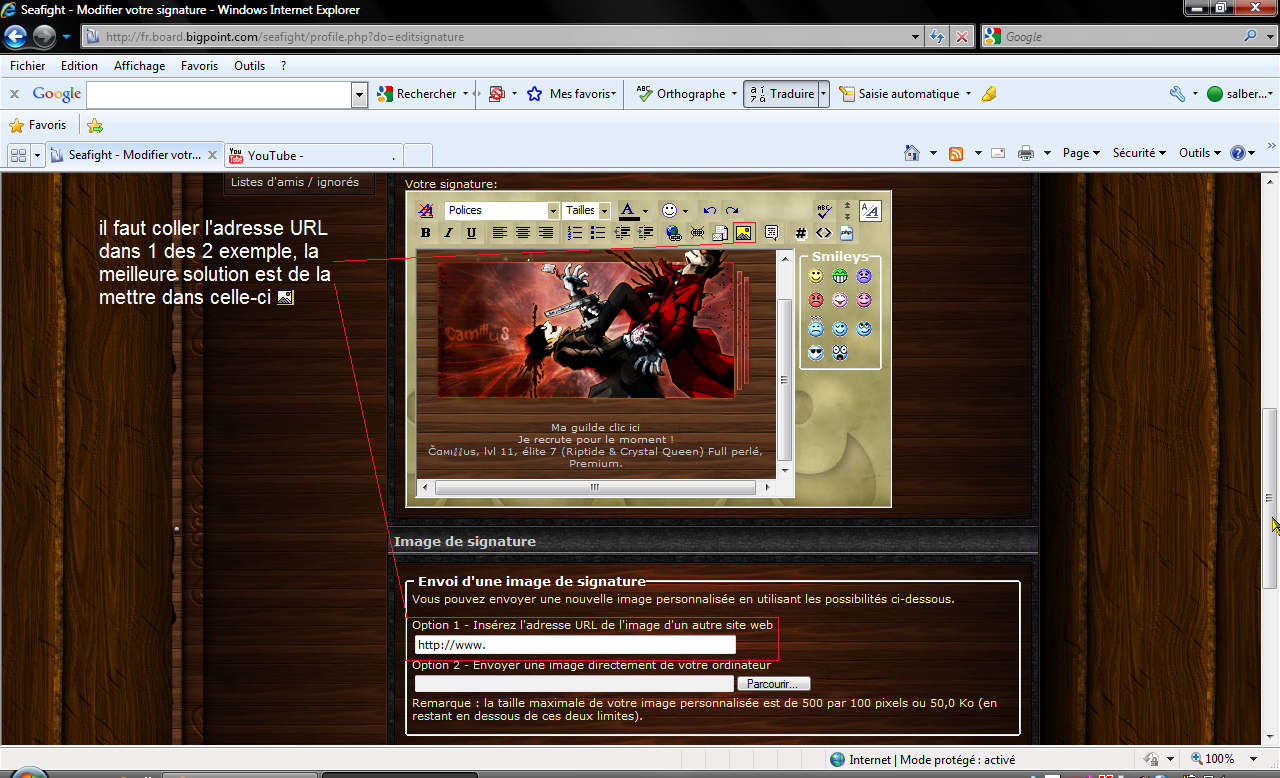This screenshot has width=1280, height=778.
Task: Click the Favoris star button
Action: pyautogui.click(x=38, y=125)
